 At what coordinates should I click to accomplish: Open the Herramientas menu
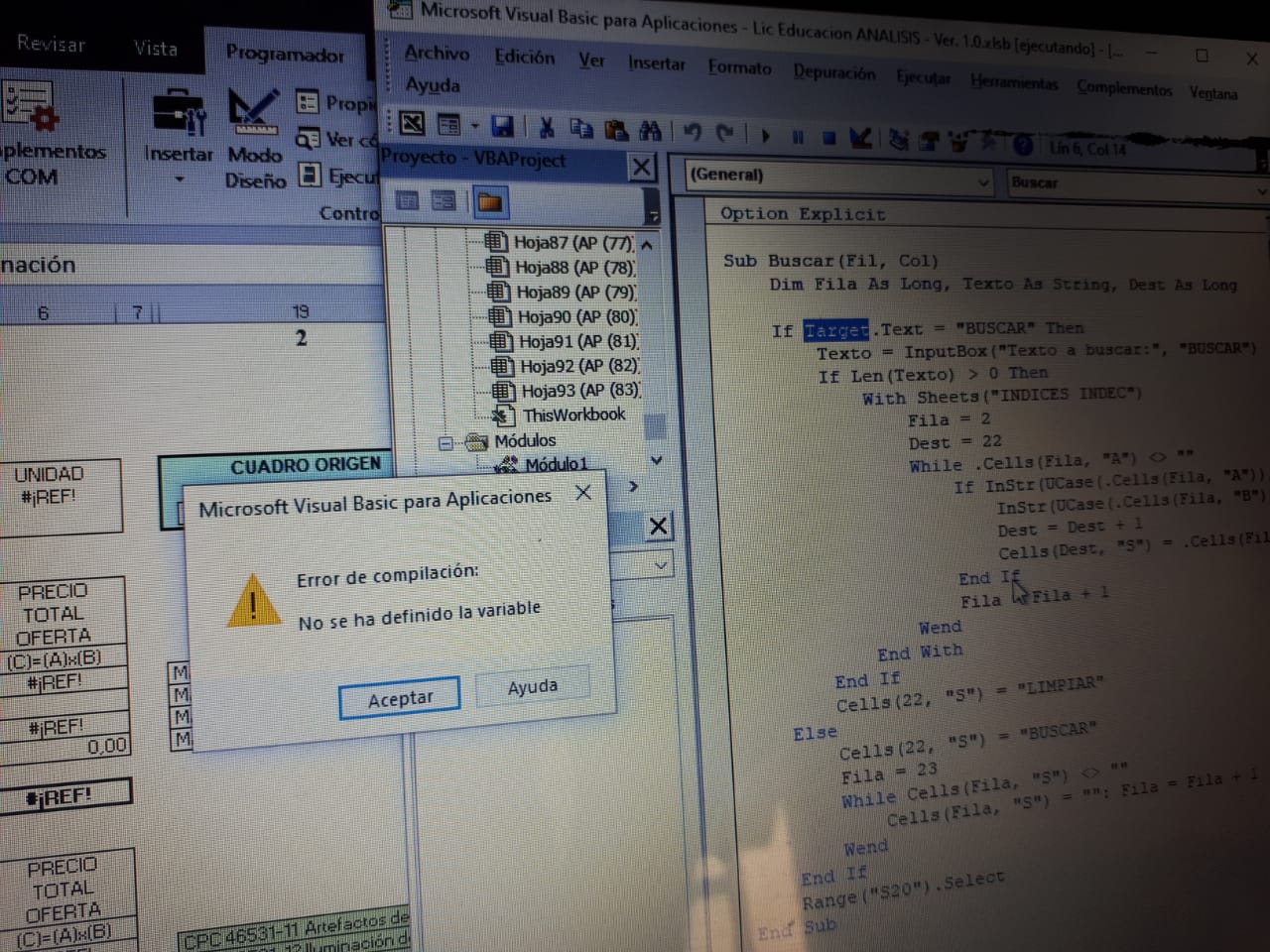(1014, 82)
